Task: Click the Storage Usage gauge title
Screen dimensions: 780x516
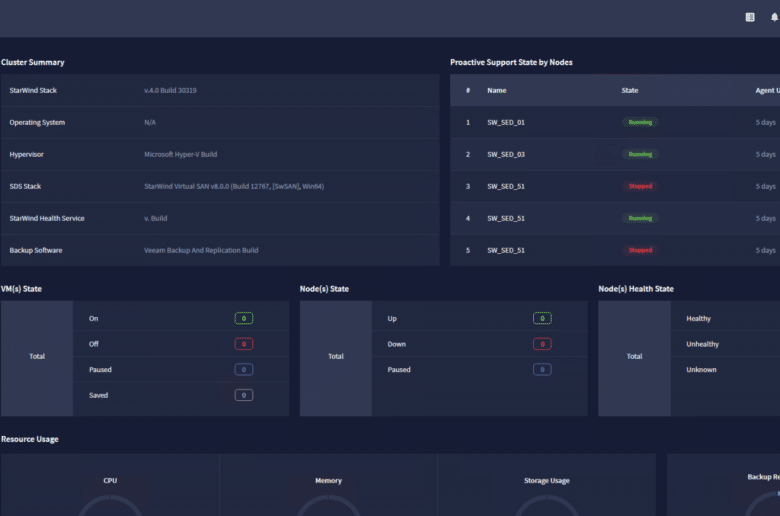Action: point(547,481)
